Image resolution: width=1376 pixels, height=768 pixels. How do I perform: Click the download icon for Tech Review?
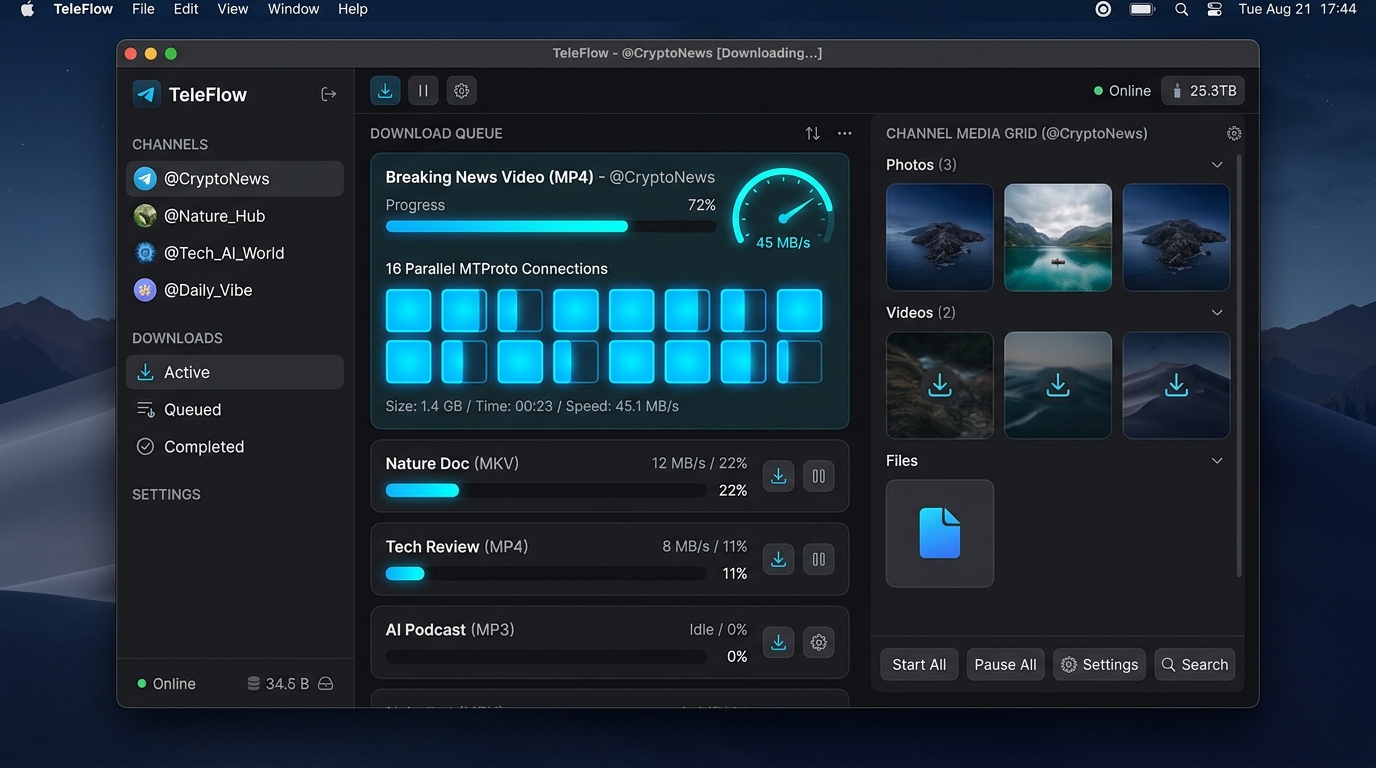point(778,559)
